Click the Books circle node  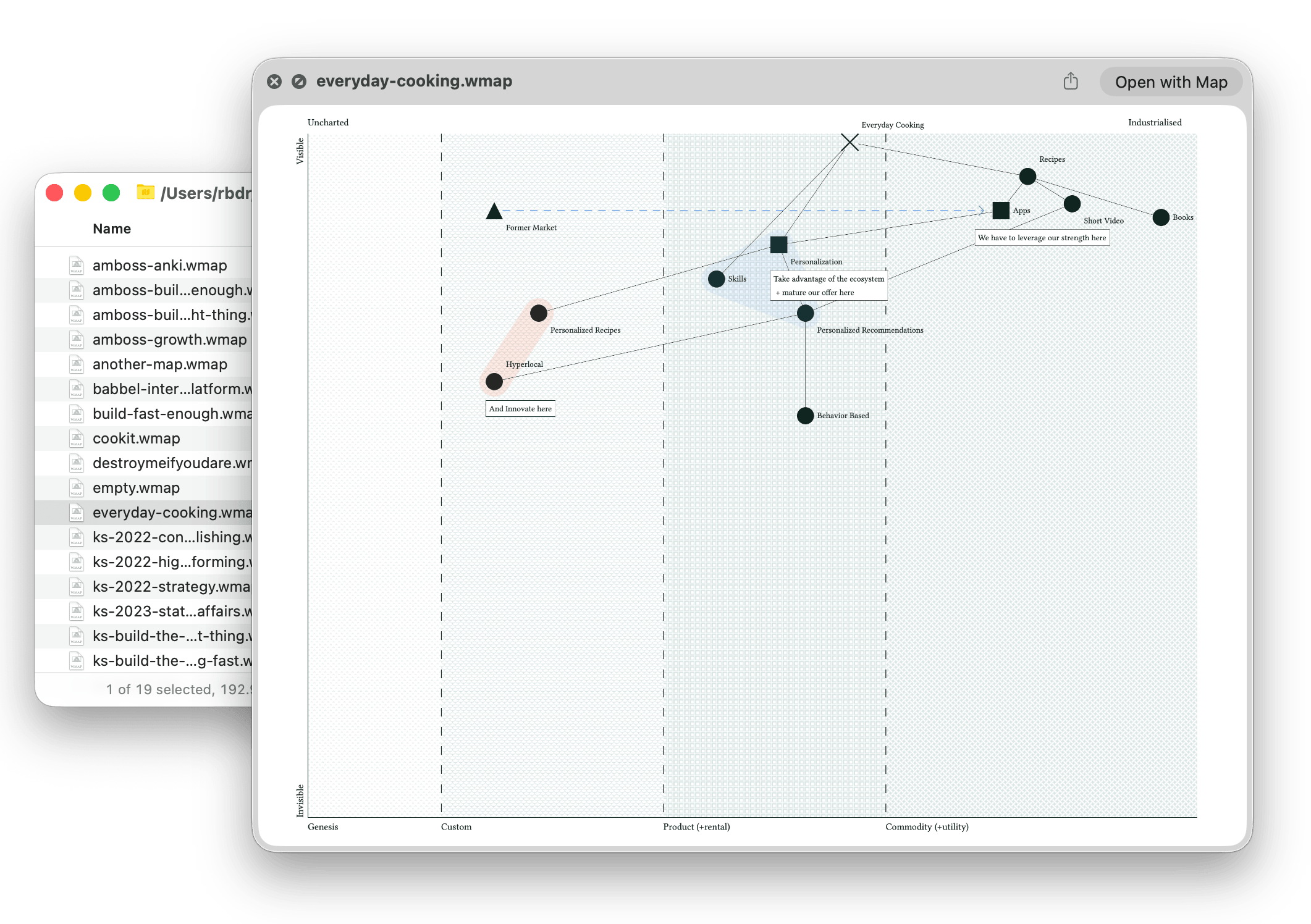point(1161,217)
